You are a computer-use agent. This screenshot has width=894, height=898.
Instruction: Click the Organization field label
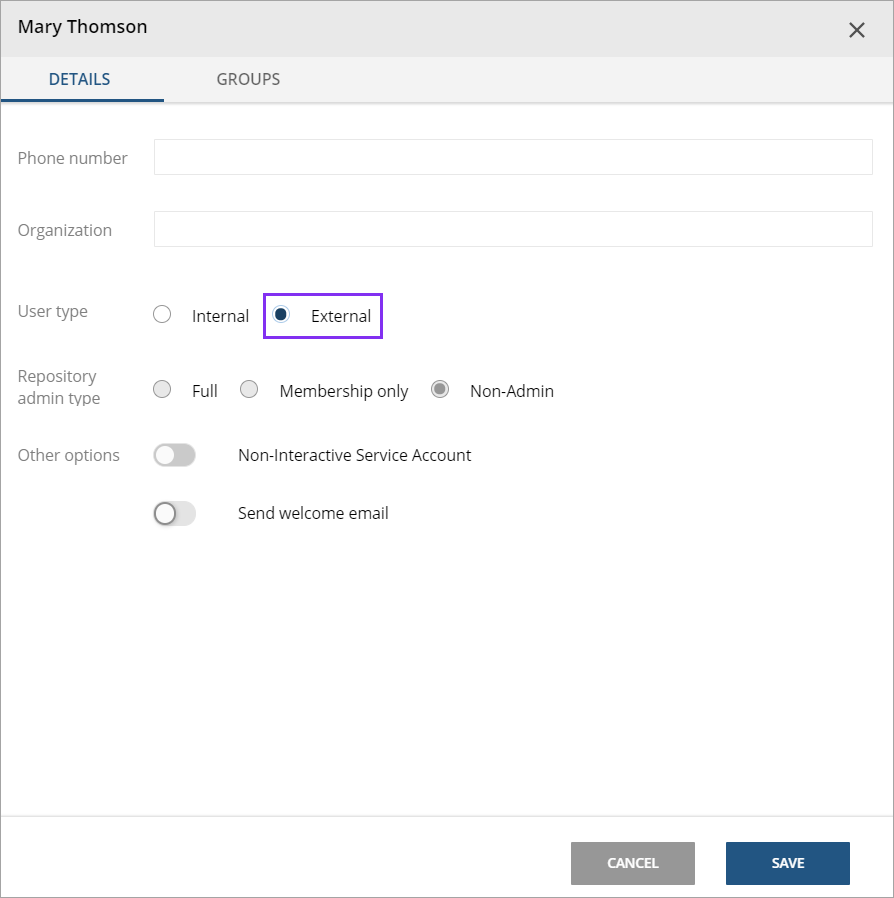[x=64, y=230]
